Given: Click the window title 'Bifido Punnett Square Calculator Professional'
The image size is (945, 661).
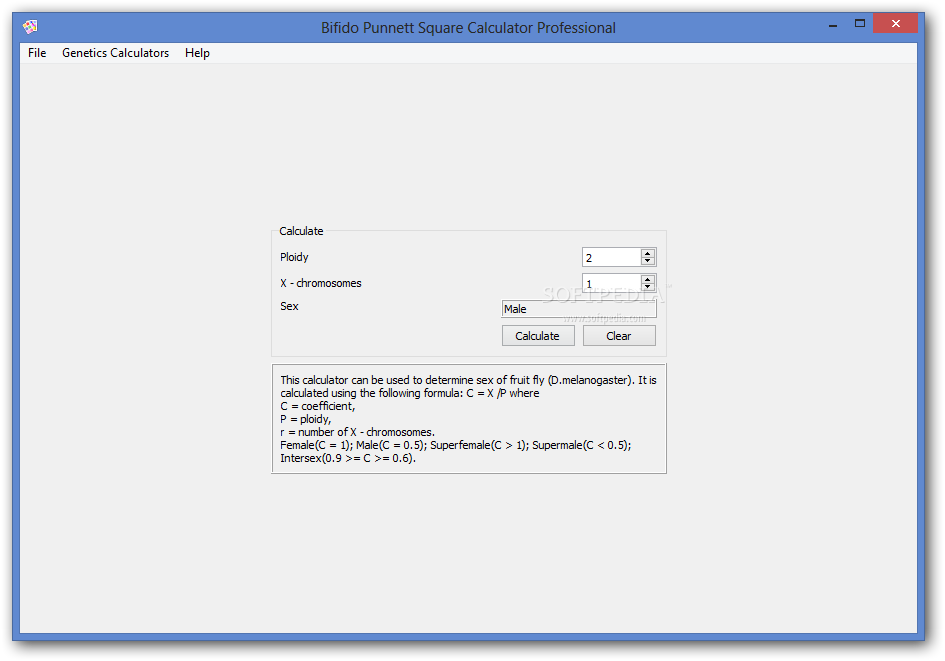Looking at the screenshot, I should [x=468, y=28].
